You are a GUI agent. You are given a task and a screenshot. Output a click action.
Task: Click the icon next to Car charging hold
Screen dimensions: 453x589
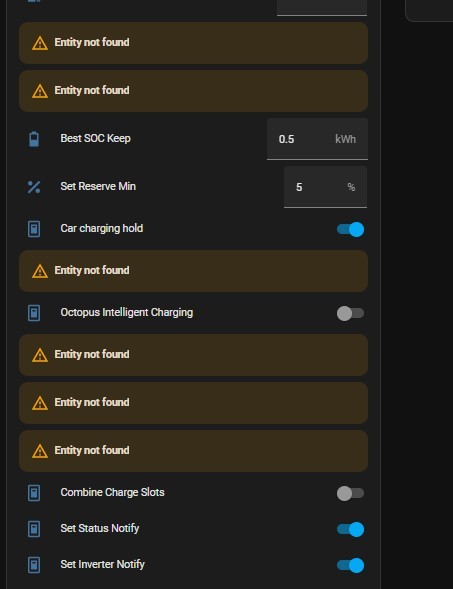(x=34, y=229)
